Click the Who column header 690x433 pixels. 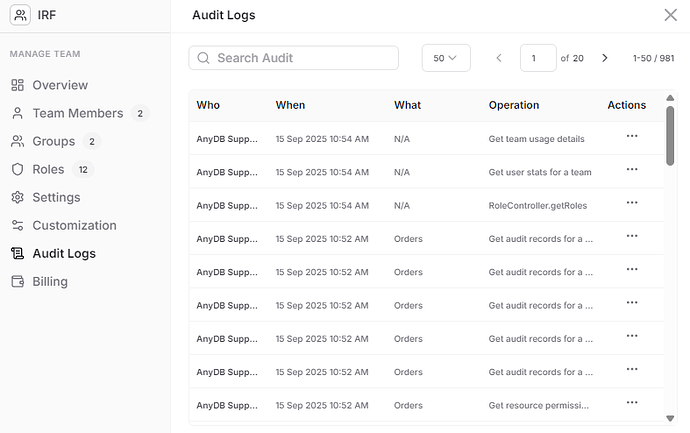coord(208,105)
